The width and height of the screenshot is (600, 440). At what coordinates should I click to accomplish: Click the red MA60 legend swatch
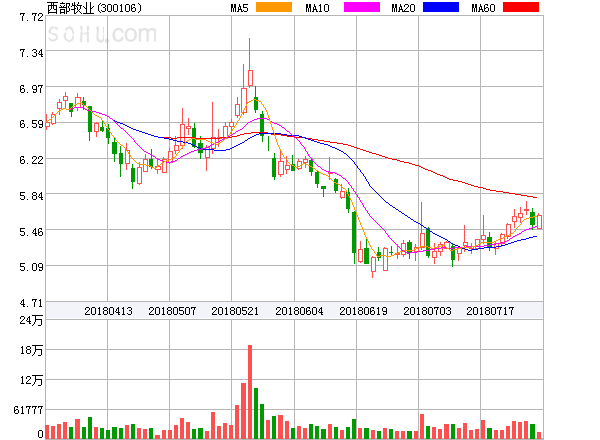coord(521,7)
